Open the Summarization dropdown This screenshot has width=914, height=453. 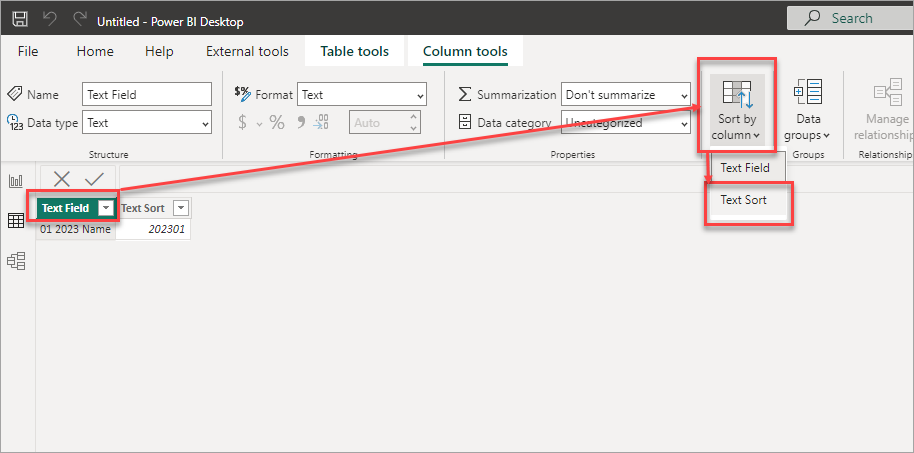626,94
